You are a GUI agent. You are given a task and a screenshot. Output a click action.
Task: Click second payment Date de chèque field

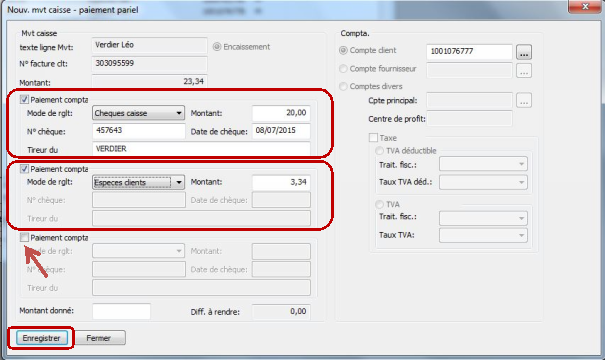point(281,200)
